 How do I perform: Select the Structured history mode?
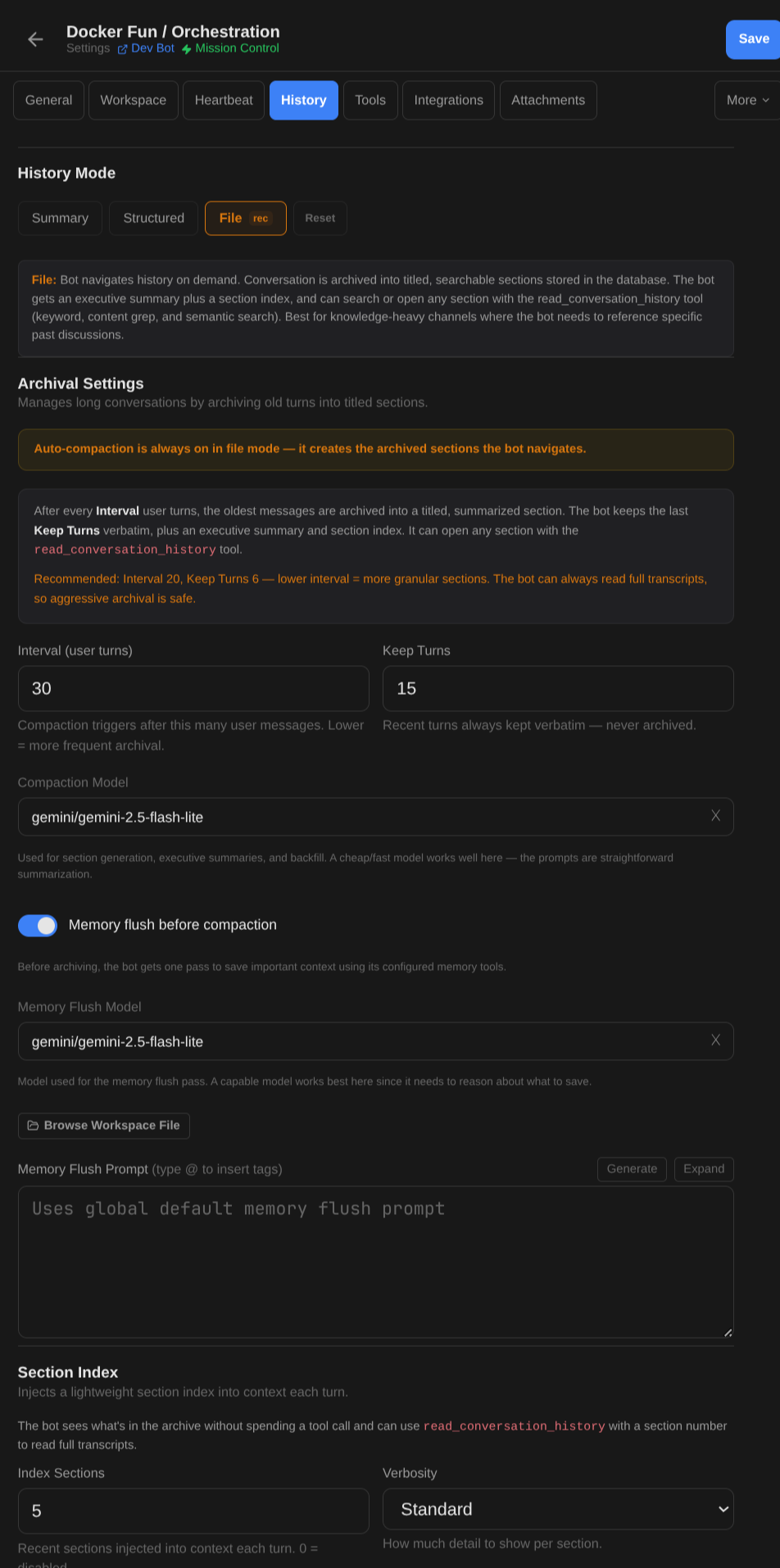pyautogui.click(x=153, y=218)
